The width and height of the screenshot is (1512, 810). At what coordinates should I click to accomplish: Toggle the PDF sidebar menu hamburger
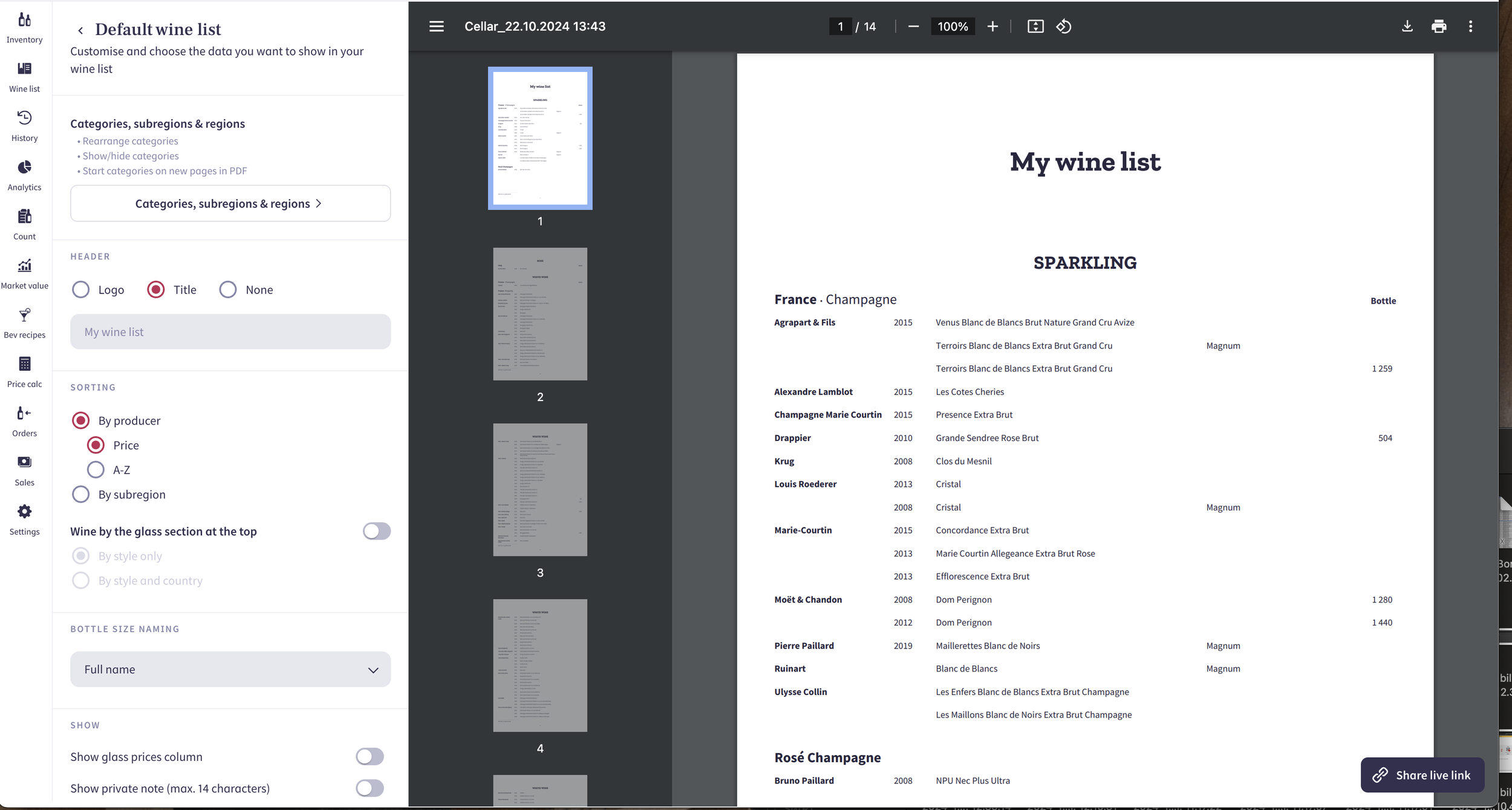coord(436,27)
